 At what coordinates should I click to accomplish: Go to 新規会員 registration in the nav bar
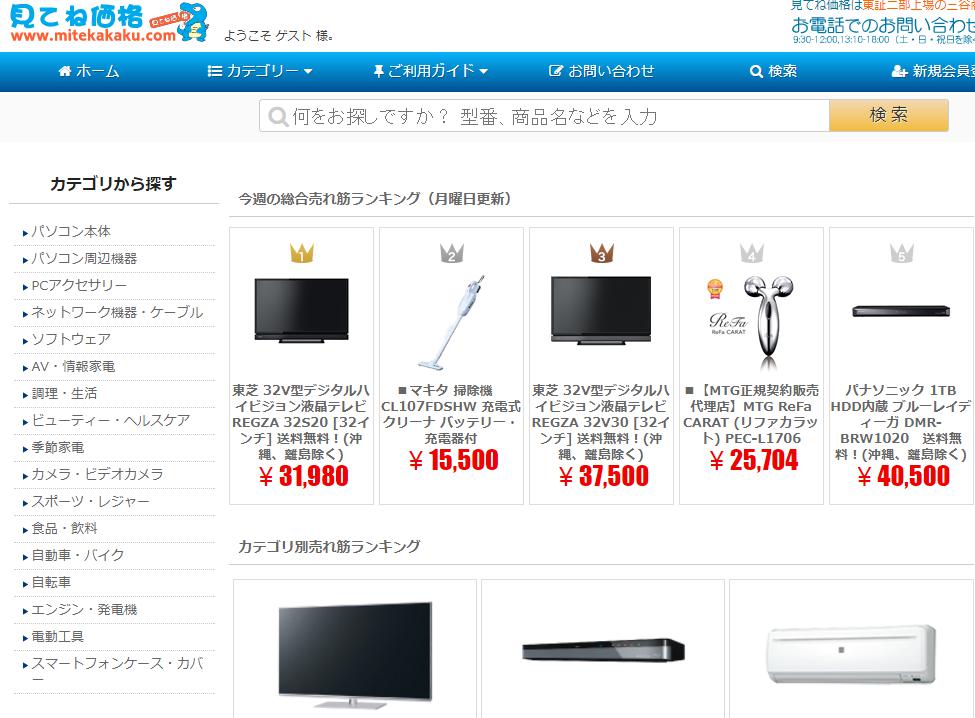click(x=933, y=71)
